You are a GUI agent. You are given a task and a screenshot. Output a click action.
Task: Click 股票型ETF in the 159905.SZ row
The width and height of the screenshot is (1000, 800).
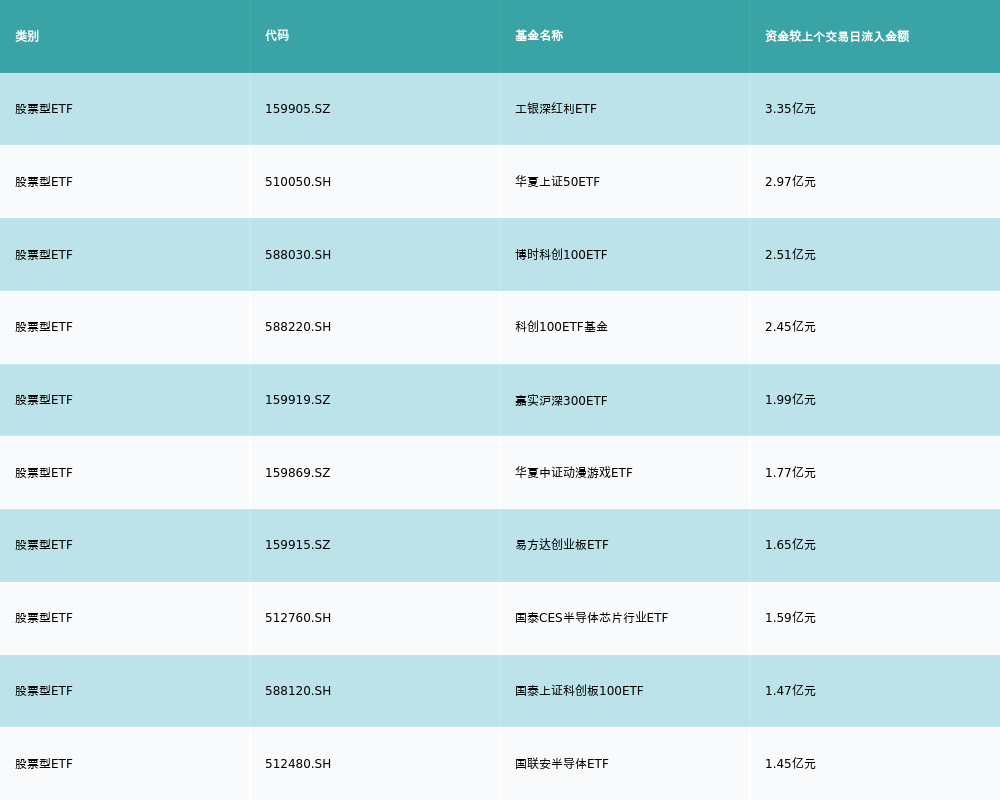point(44,109)
